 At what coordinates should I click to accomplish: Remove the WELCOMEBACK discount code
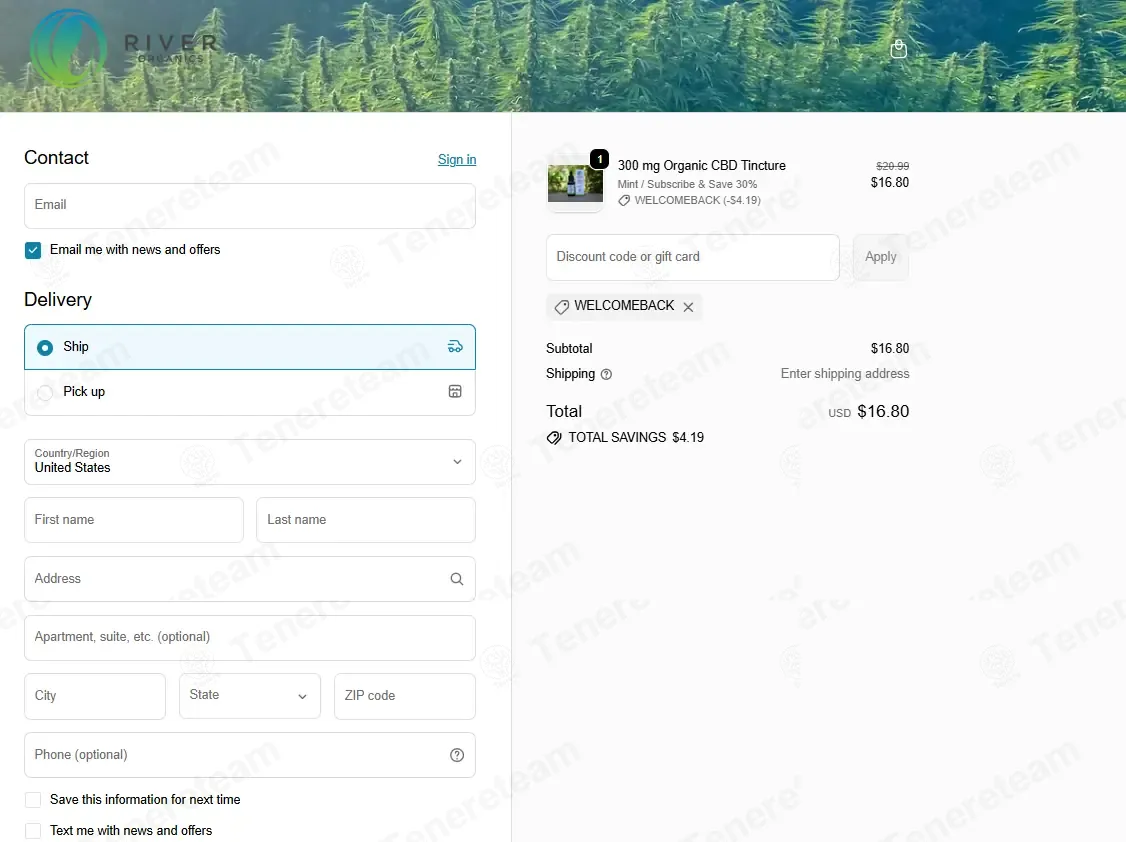pos(688,307)
